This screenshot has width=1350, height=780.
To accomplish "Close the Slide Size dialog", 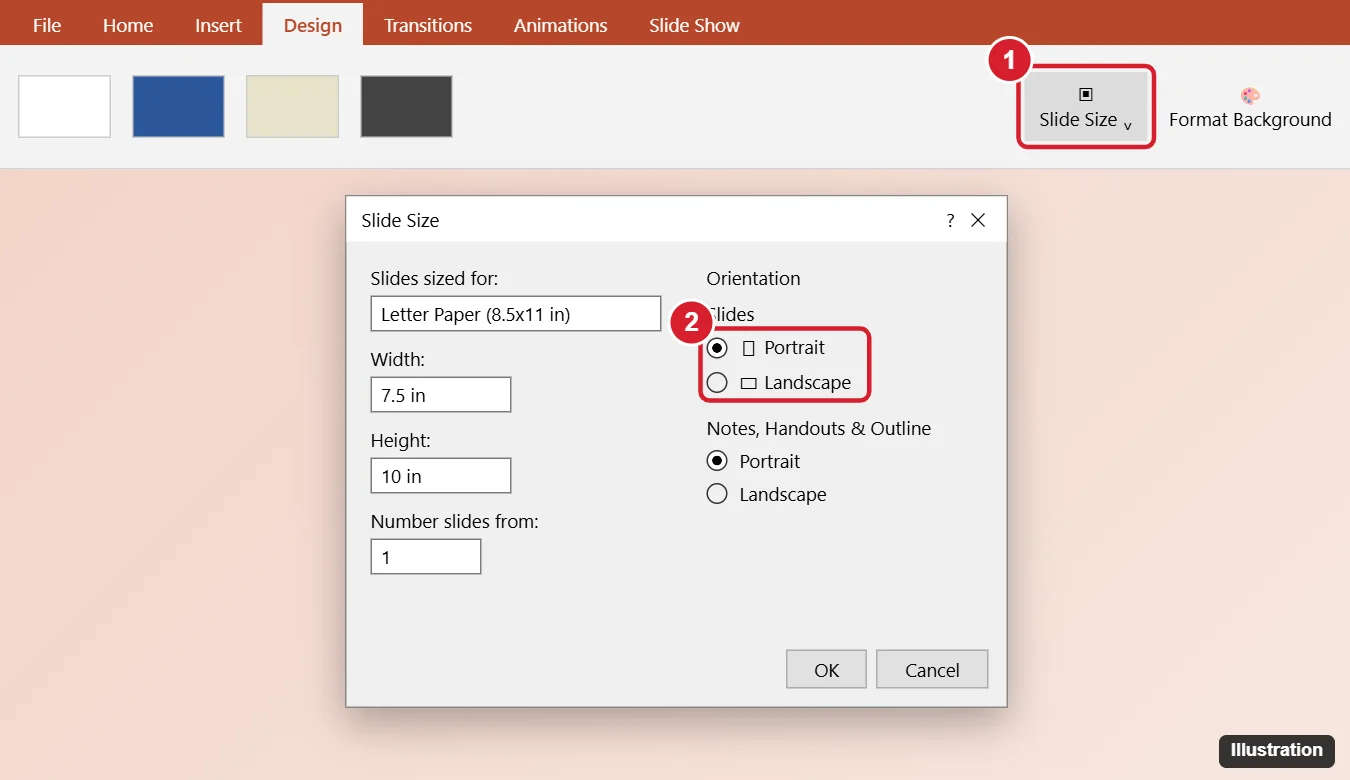I will point(978,221).
